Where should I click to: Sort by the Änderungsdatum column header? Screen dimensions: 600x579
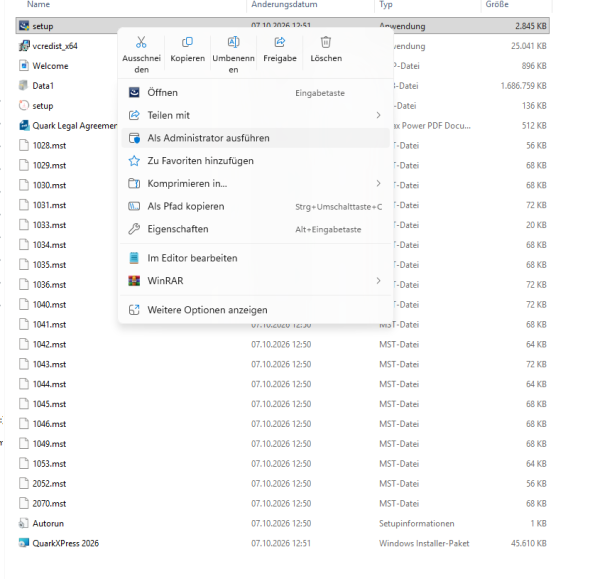point(284,4)
